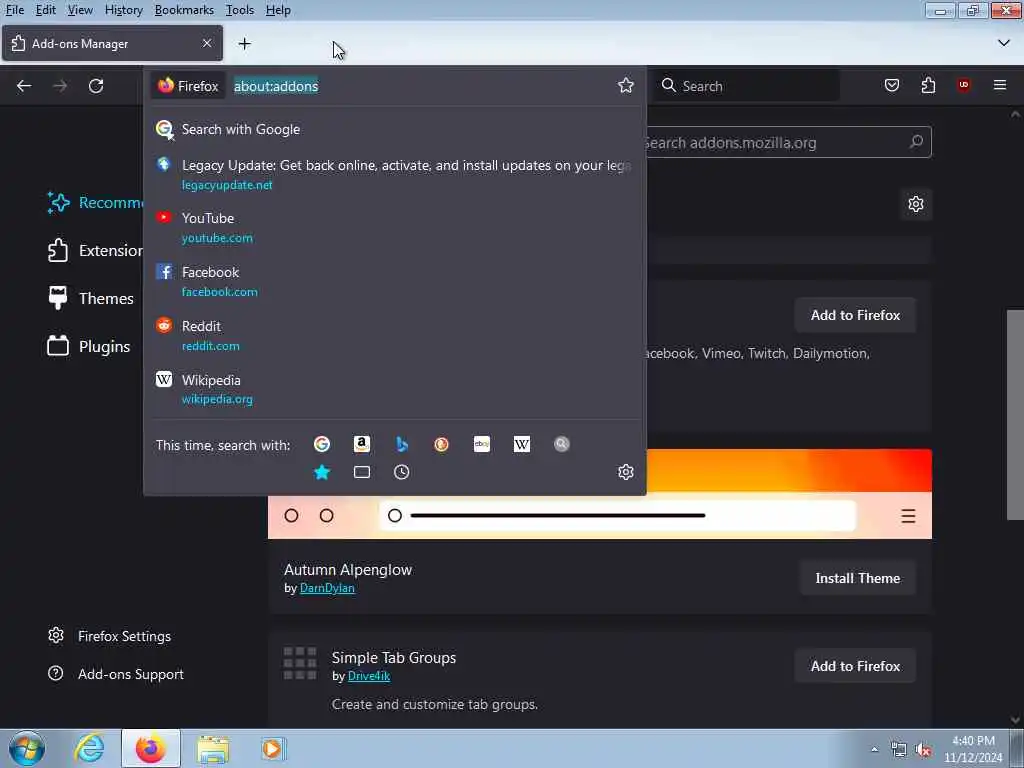
Task: Open the History menu
Action: 123,10
